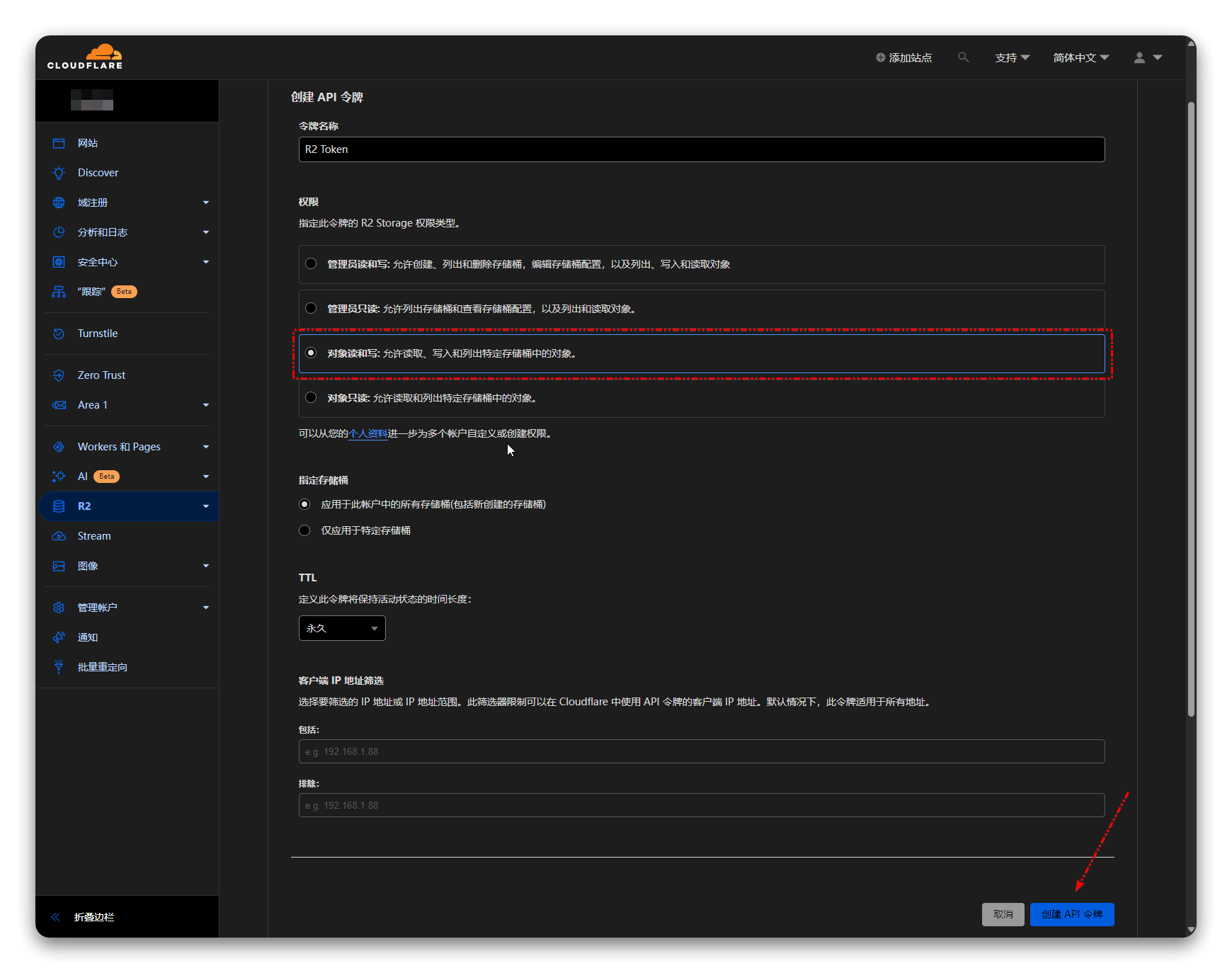Select 对象读和写 permission radio
Screen dimensions: 1232x973
311,353
